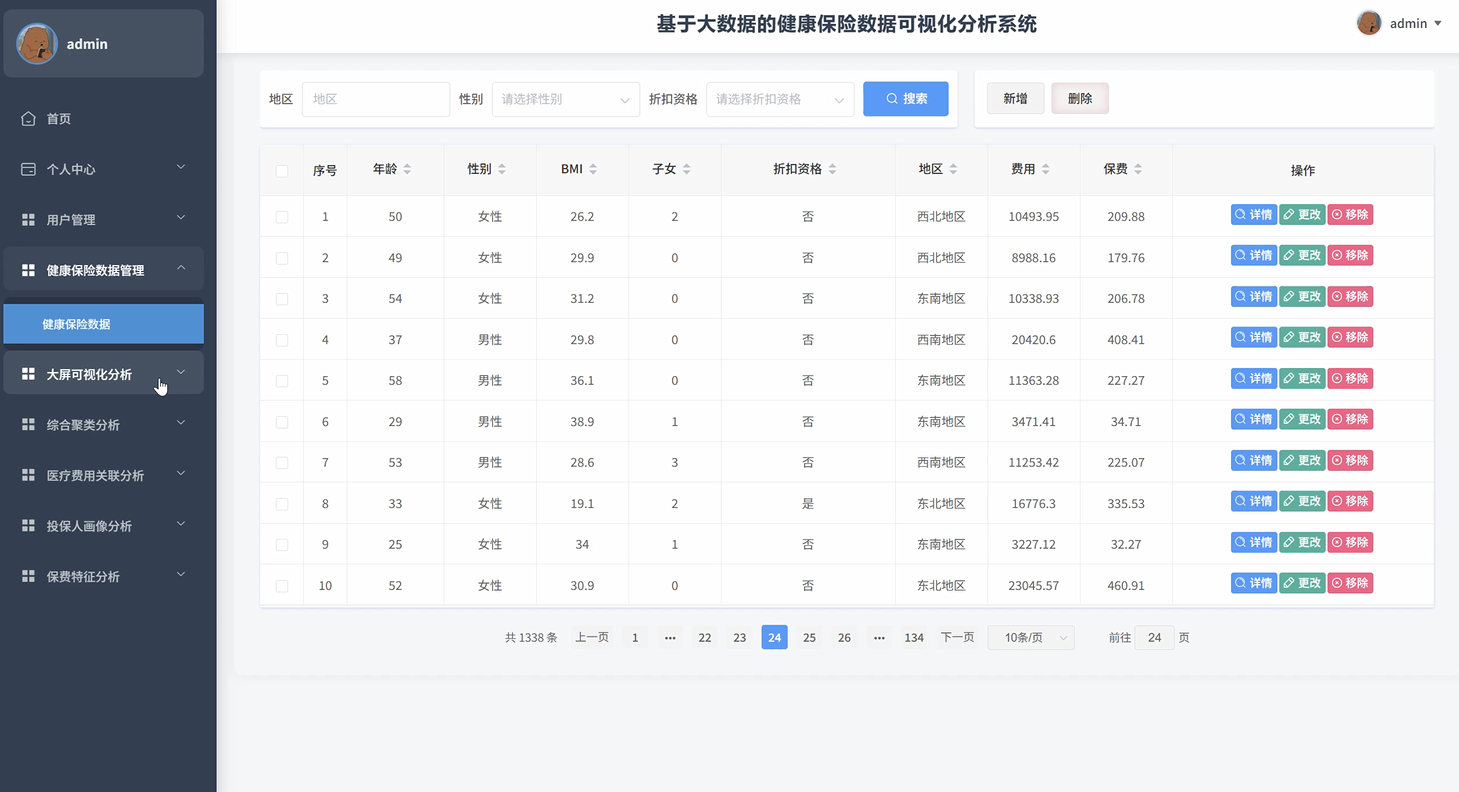Screen dimensions: 1459x792
Task: Open the 投保人画像分析 menu
Action: coord(103,526)
